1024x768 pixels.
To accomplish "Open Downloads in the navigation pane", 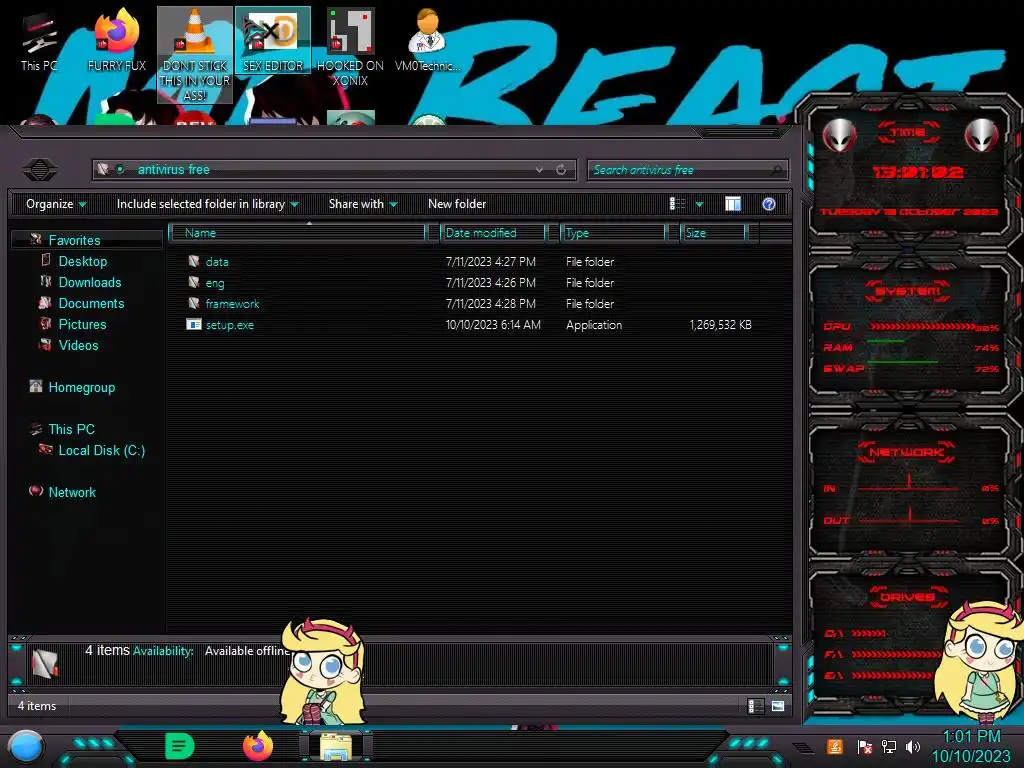I will pyautogui.click(x=90, y=282).
